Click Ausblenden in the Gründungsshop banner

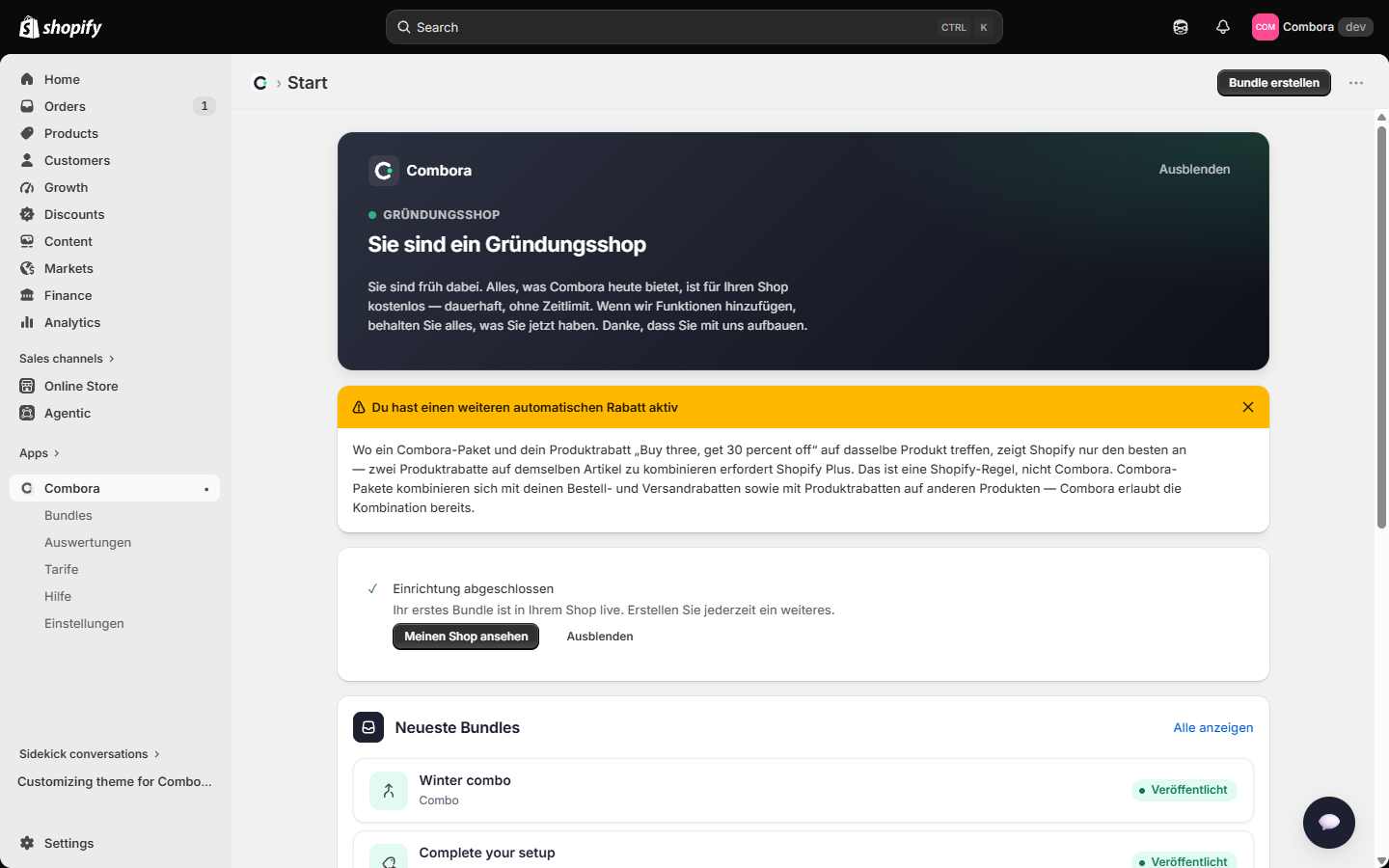(x=1194, y=169)
